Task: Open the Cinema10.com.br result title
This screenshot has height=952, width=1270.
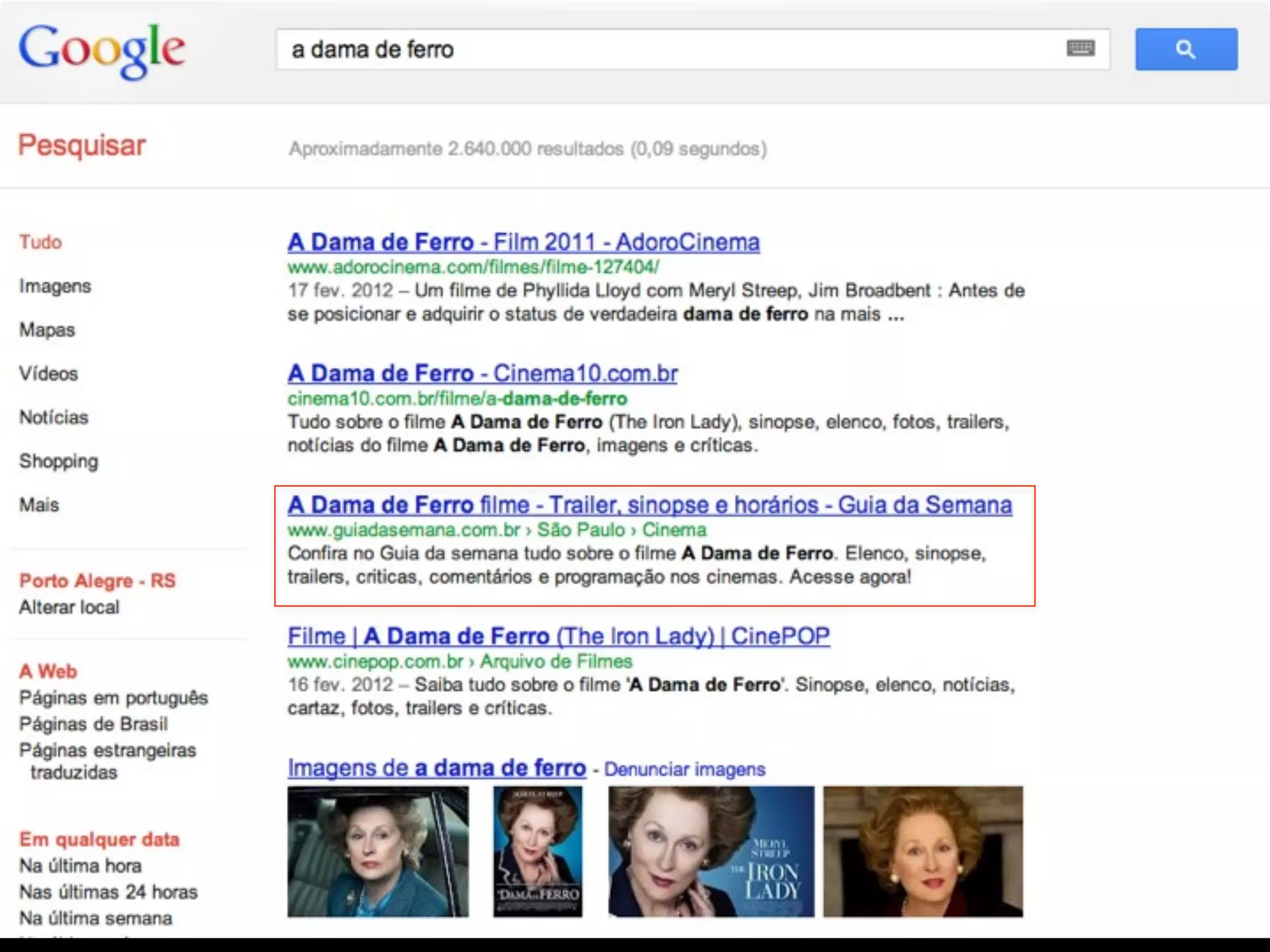Action: coord(482,374)
